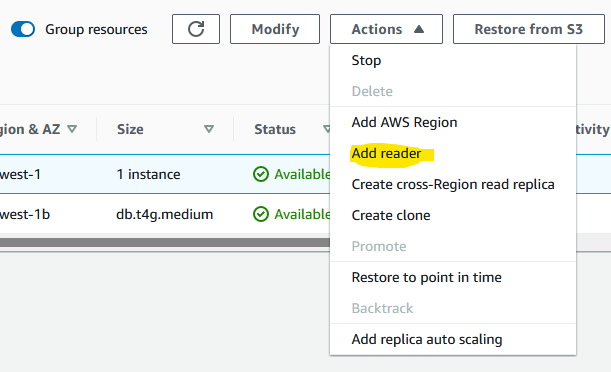611x372 pixels.
Task: Click the green check icon in 1 instance row
Action: point(261,174)
